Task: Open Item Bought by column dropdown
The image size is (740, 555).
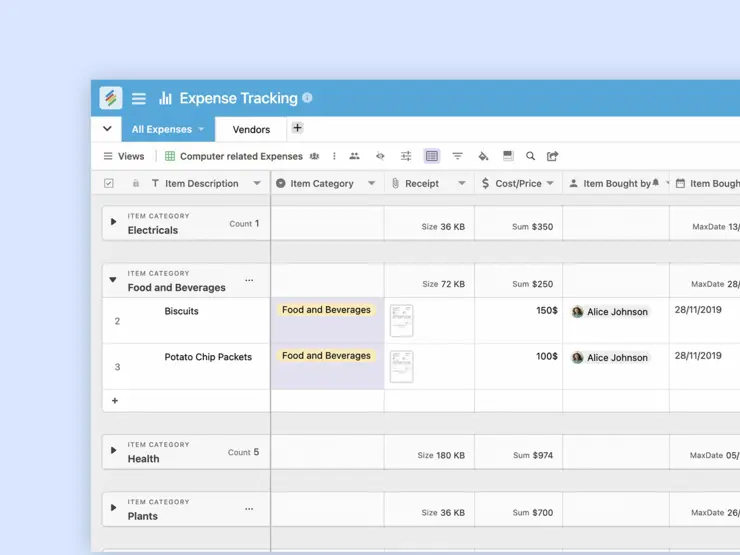Action: point(667,183)
